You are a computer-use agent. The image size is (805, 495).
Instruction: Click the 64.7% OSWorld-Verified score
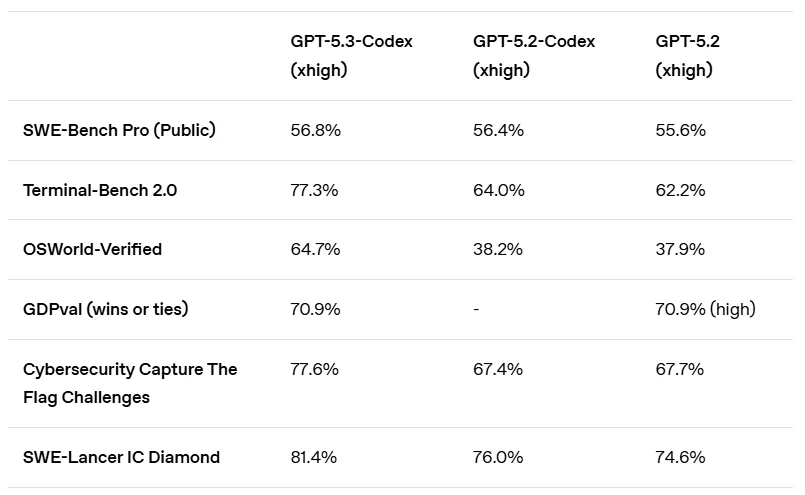[316, 249]
